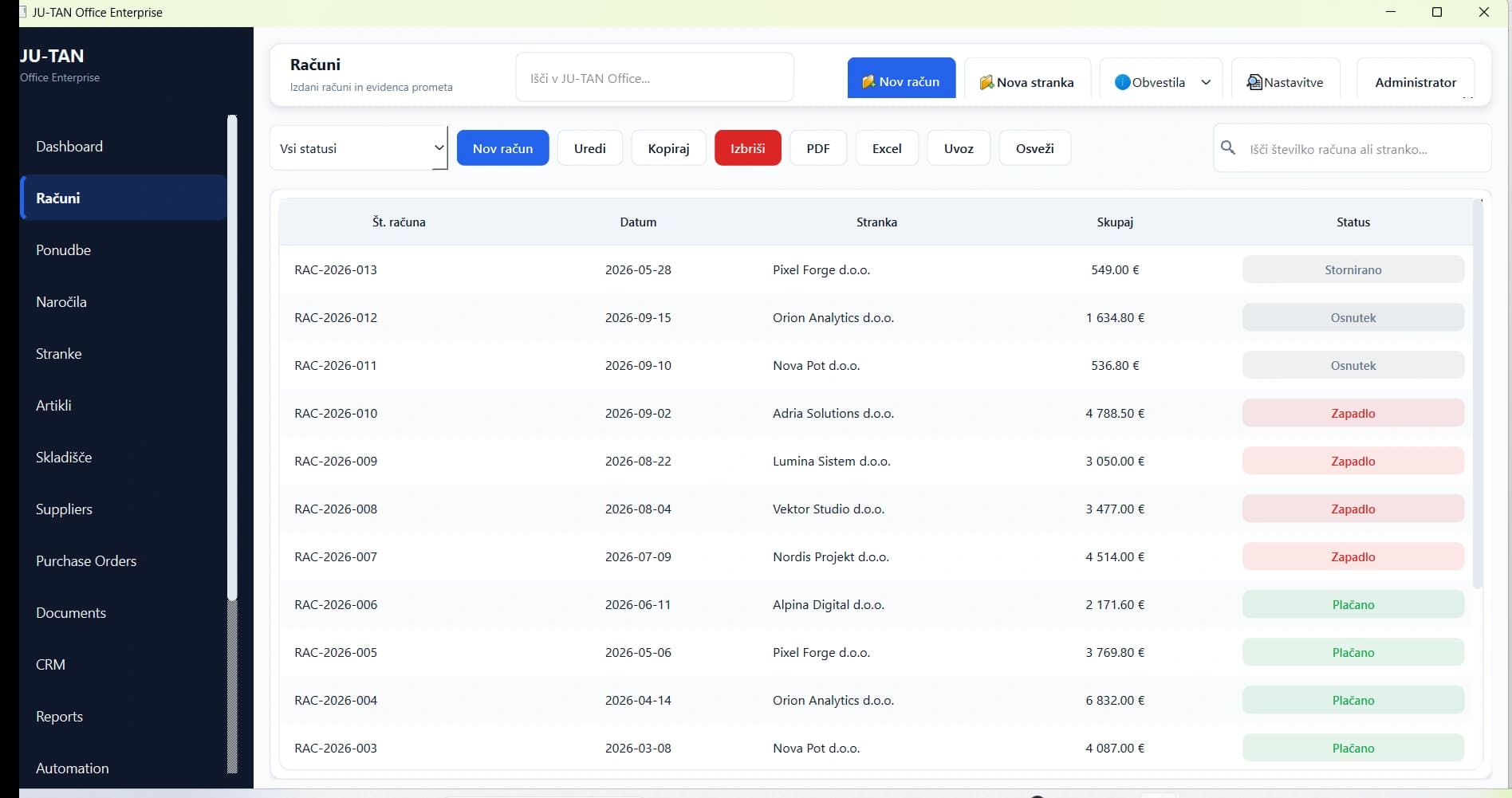Sort by the Datum column header
The height and width of the screenshot is (798, 1512).
pos(638,222)
